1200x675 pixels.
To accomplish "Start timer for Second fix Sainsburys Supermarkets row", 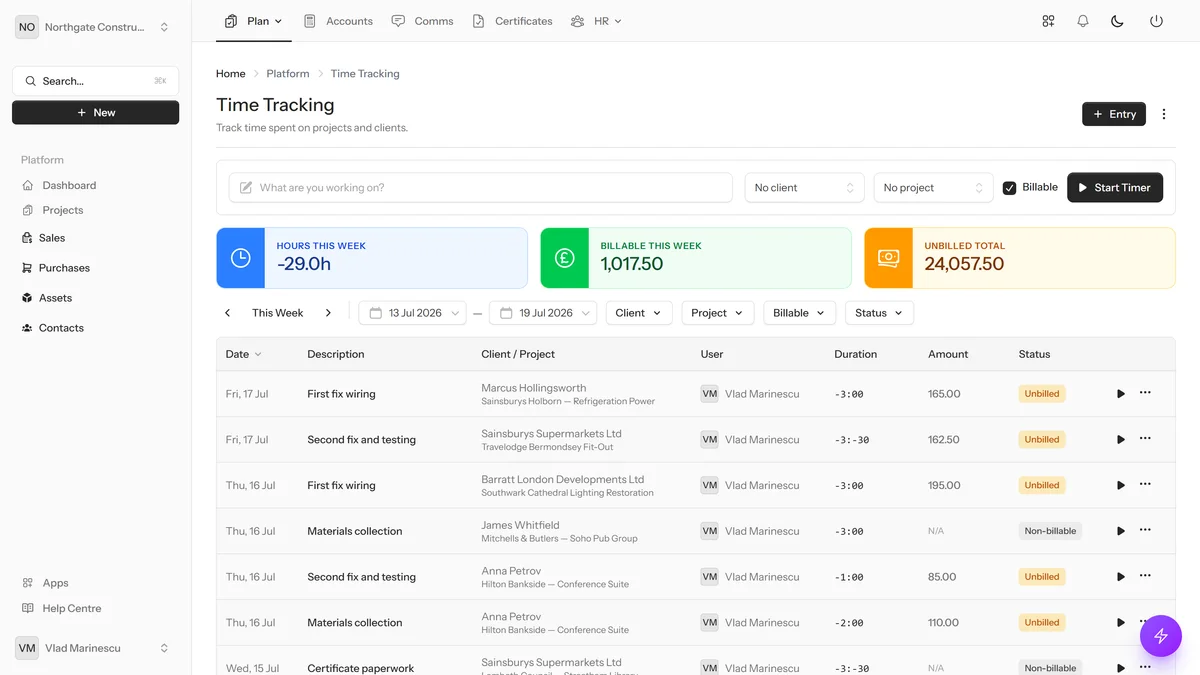I will point(1121,440).
